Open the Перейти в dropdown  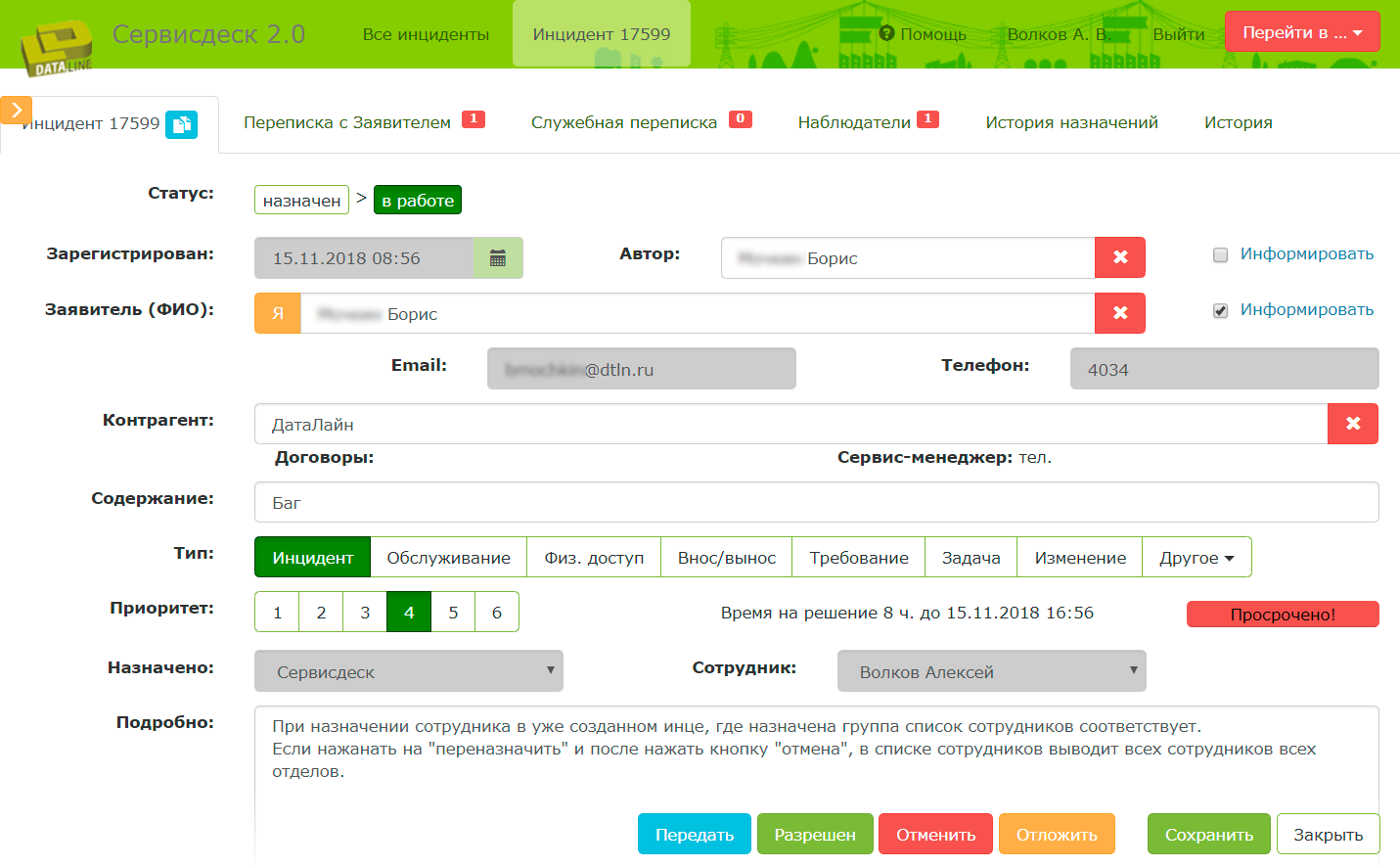[x=1302, y=30]
